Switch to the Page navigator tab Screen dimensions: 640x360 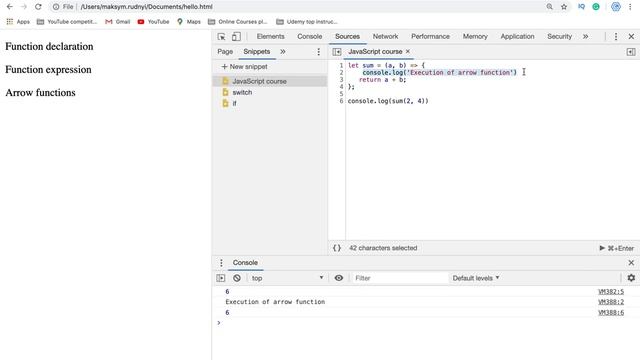225,51
